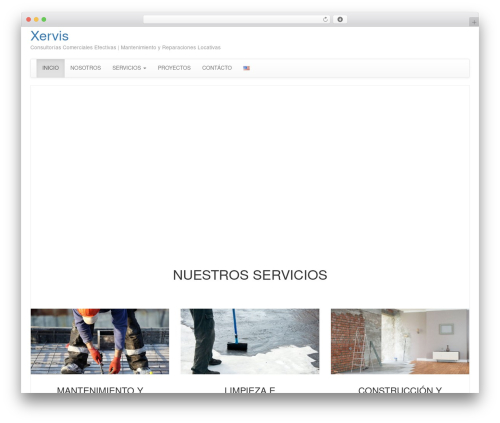Select the MANTENIMIENTO Y service heading

coord(100,390)
